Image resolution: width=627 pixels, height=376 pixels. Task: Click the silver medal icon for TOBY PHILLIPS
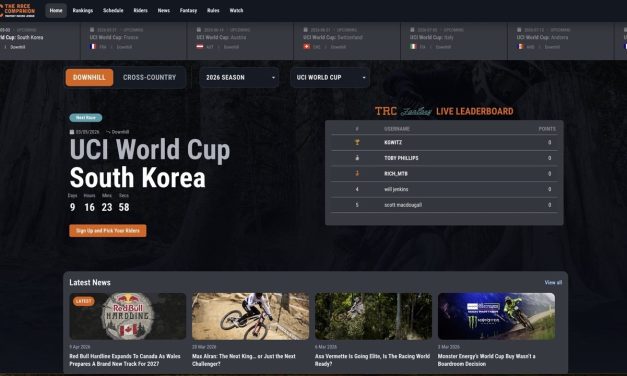(x=357, y=158)
